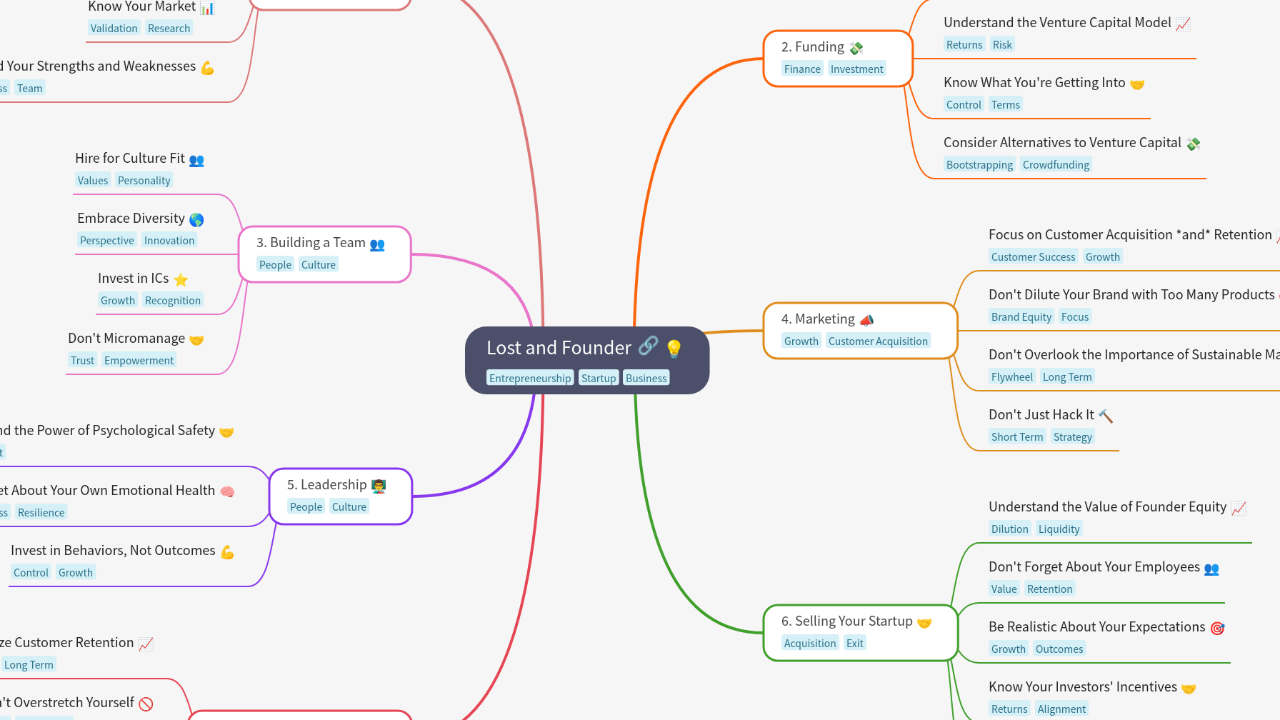This screenshot has width=1280, height=720.
Task: Select the 4. Marketing node
Action: 860,330
